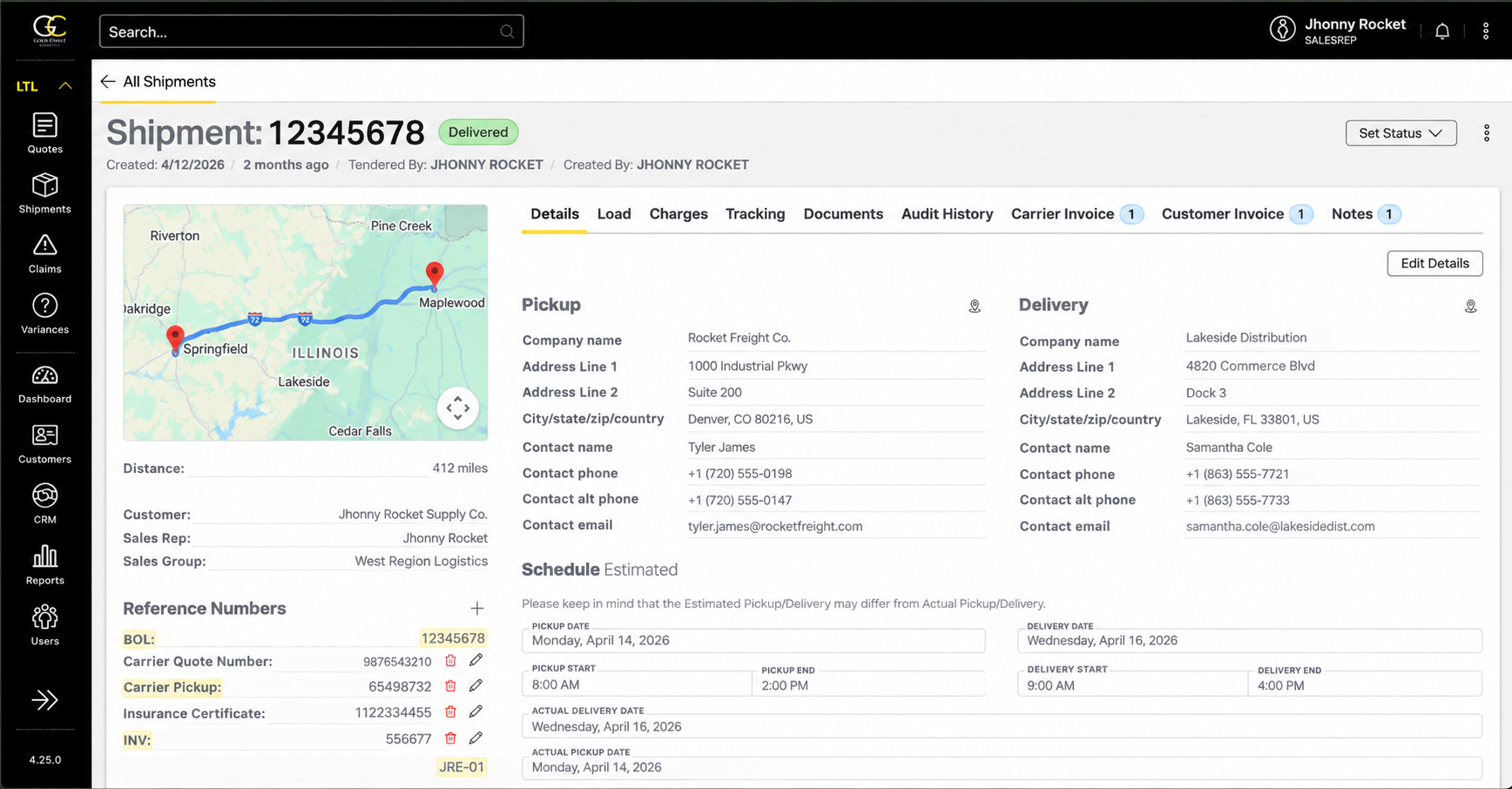Open Quotes in the sidebar
This screenshot has width=1512, height=789.
tap(44, 133)
